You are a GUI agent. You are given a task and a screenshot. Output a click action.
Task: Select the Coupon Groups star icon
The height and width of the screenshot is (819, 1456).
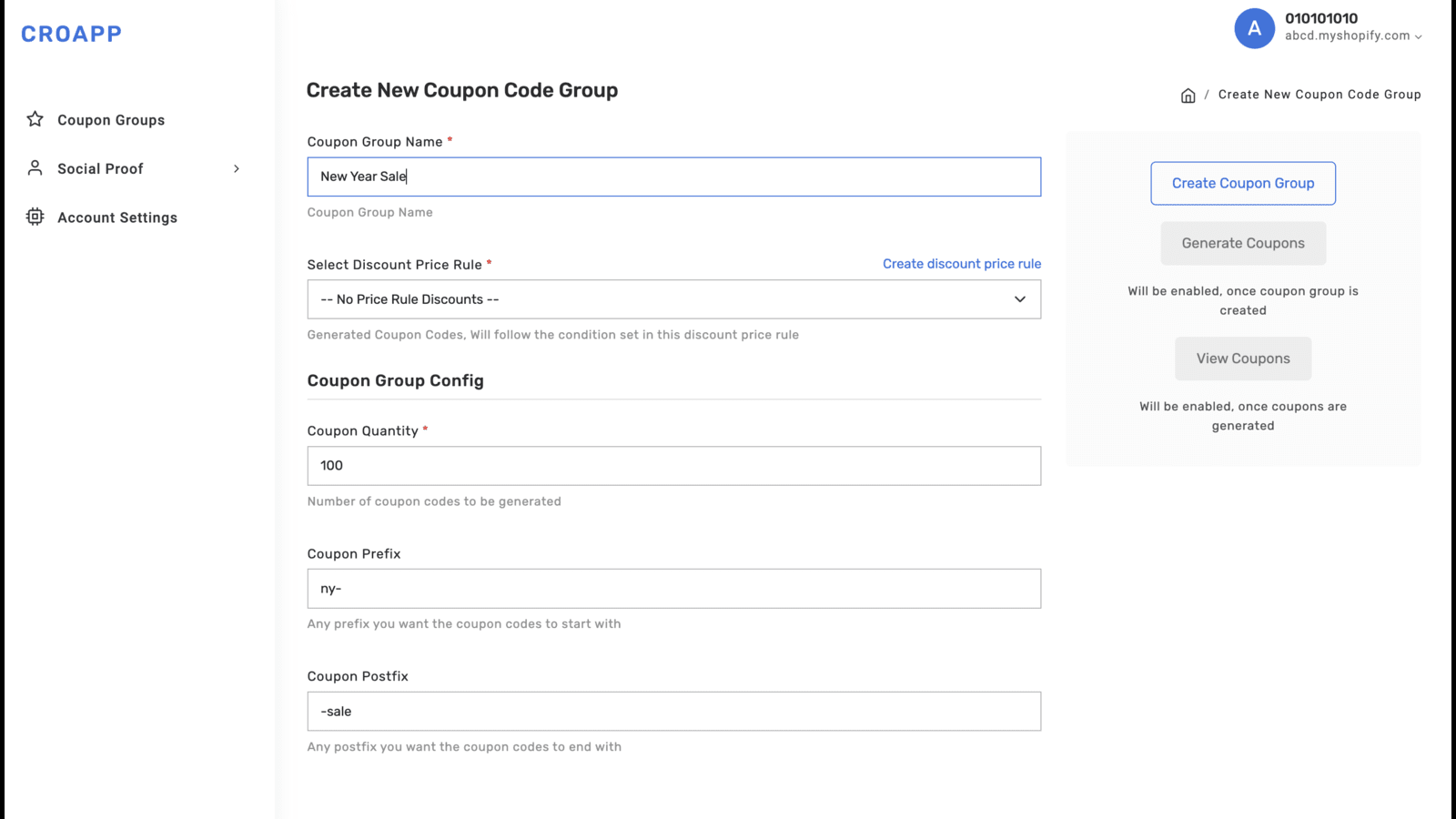pos(35,119)
